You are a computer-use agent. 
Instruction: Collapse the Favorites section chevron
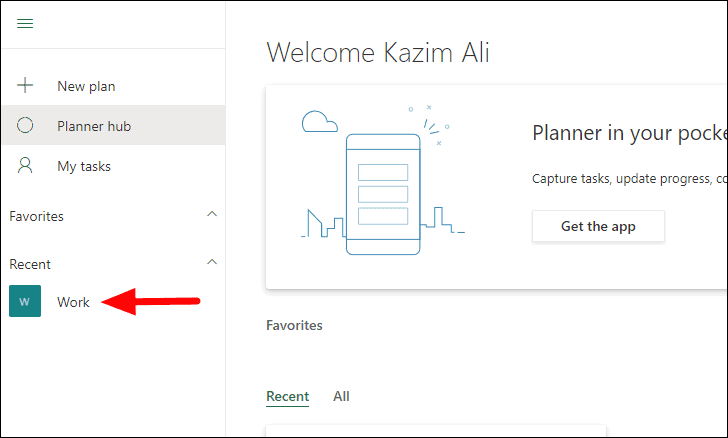tap(211, 215)
